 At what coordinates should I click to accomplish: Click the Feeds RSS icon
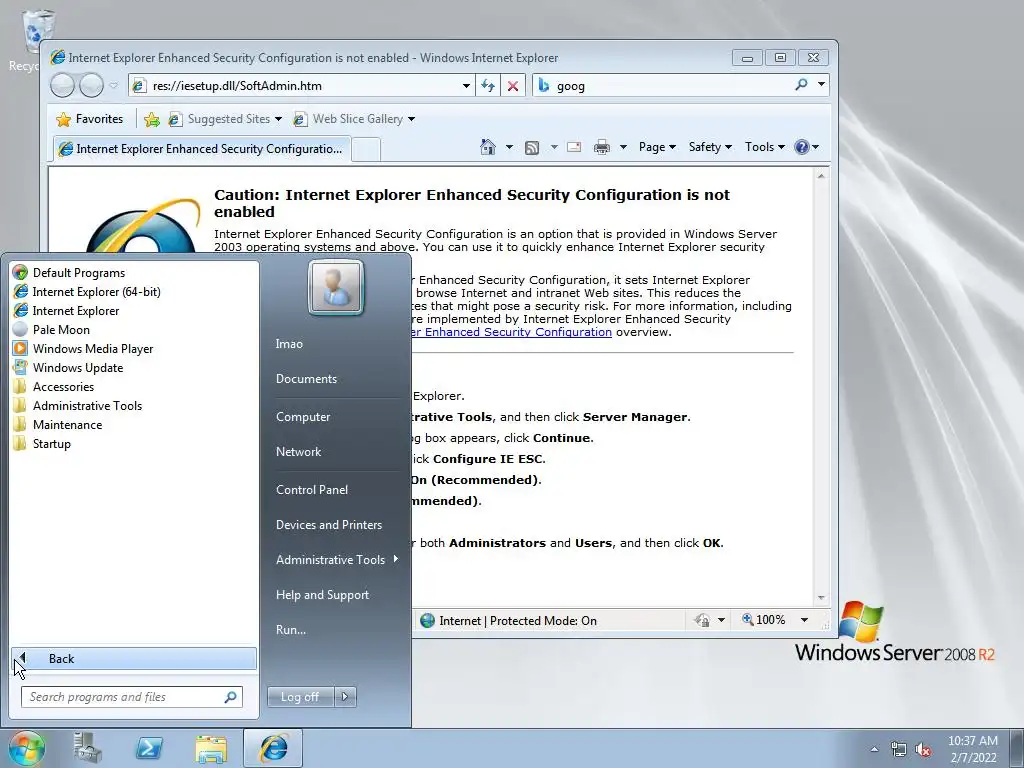[532, 148]
